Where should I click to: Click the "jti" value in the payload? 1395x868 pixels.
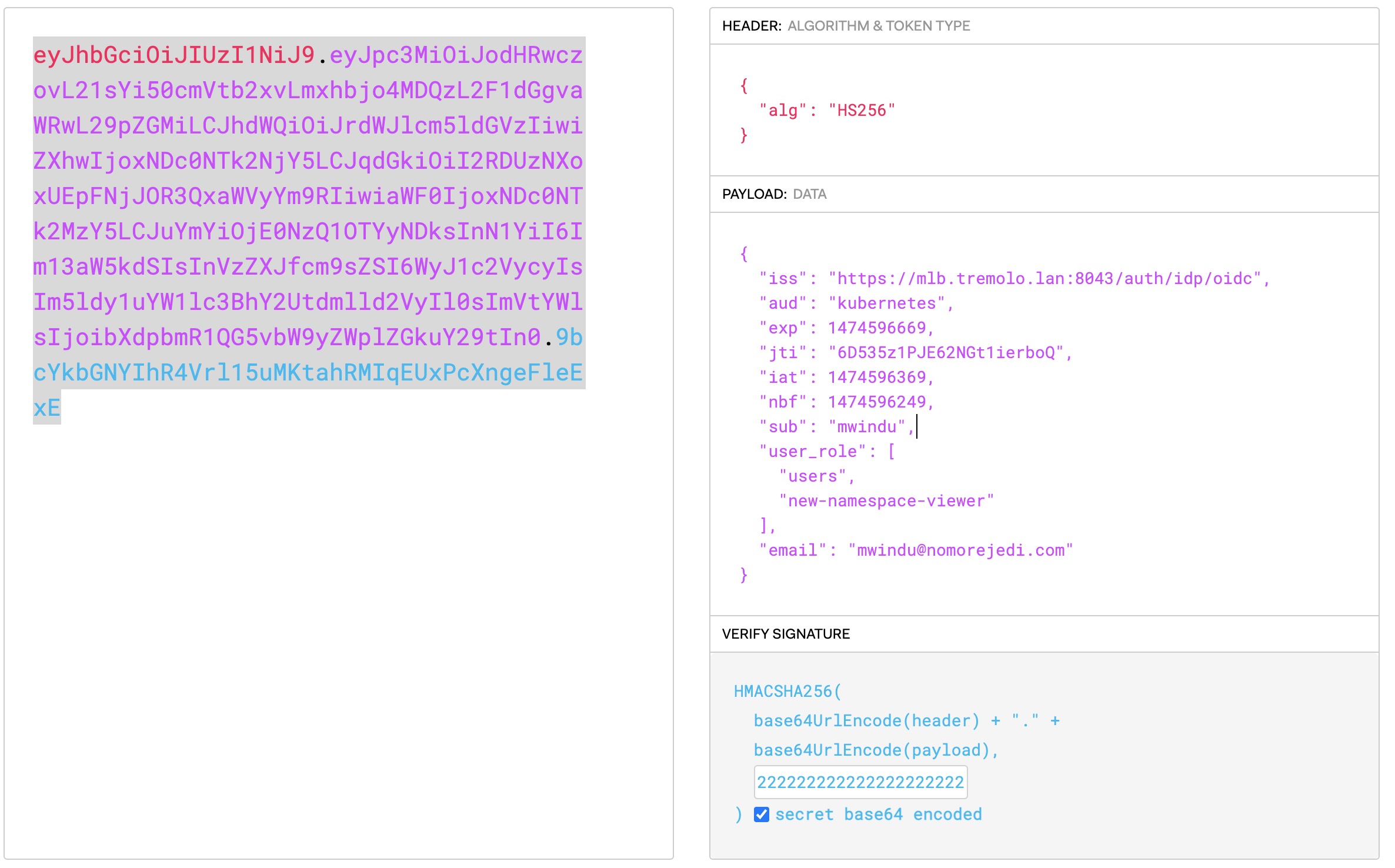[x=946, y=353]
